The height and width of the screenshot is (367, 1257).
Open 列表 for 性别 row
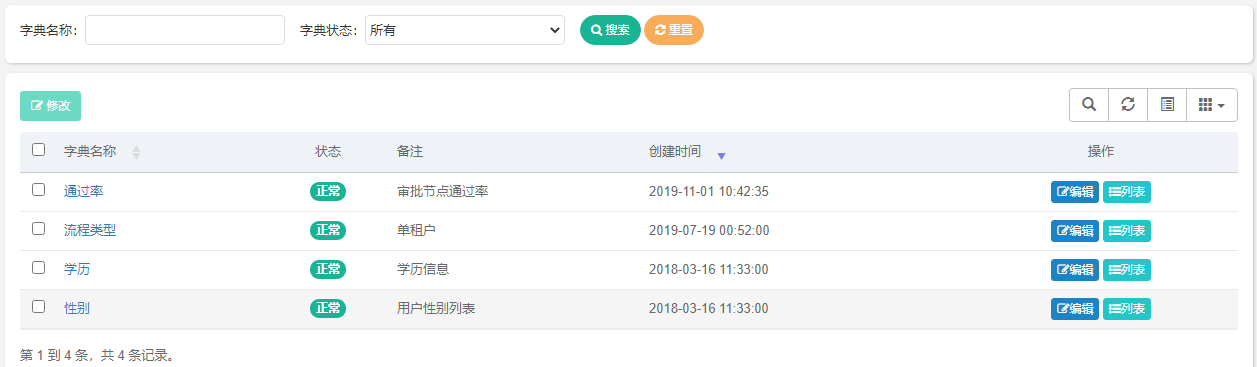click(1127, 309)
